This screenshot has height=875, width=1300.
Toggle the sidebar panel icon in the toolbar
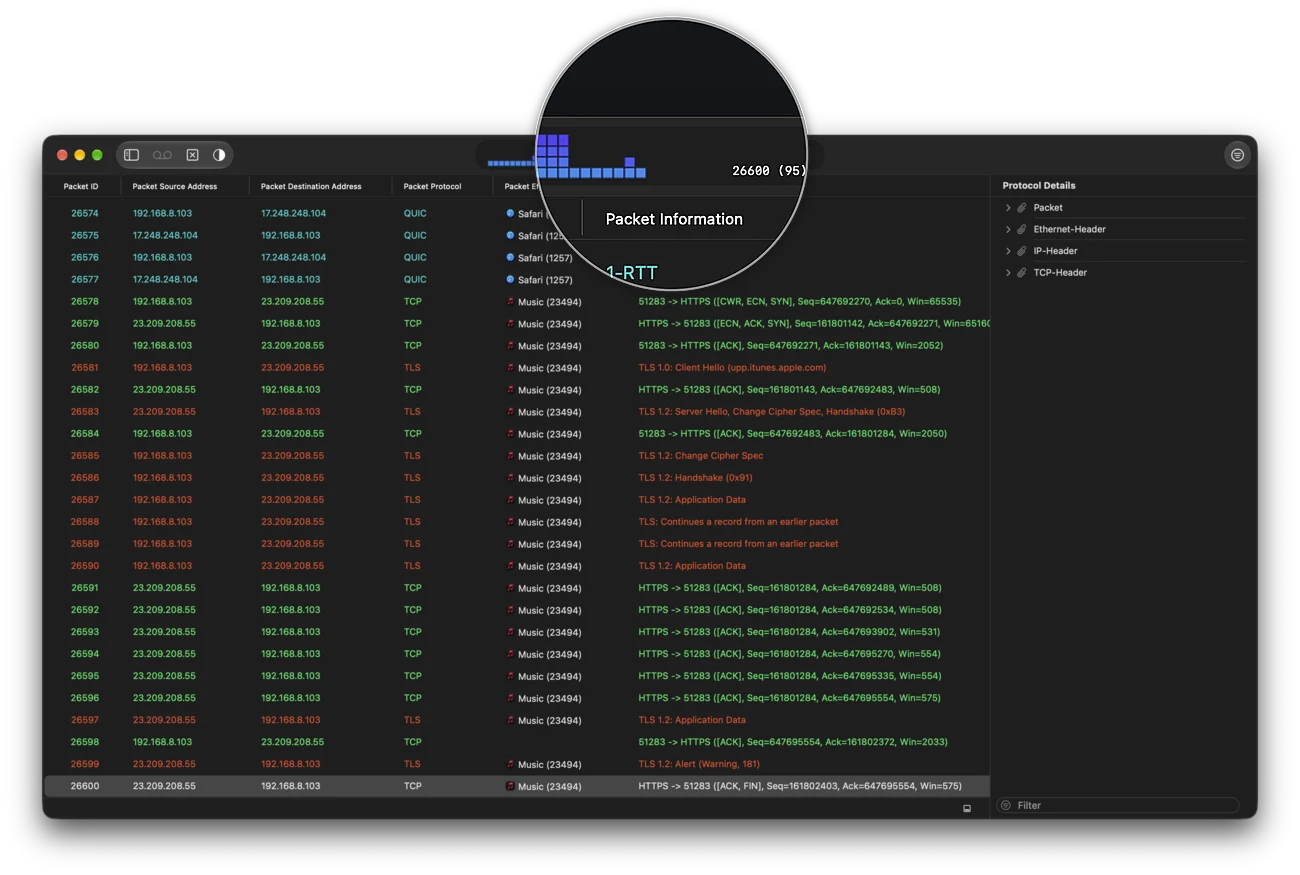tap(132, 155)
